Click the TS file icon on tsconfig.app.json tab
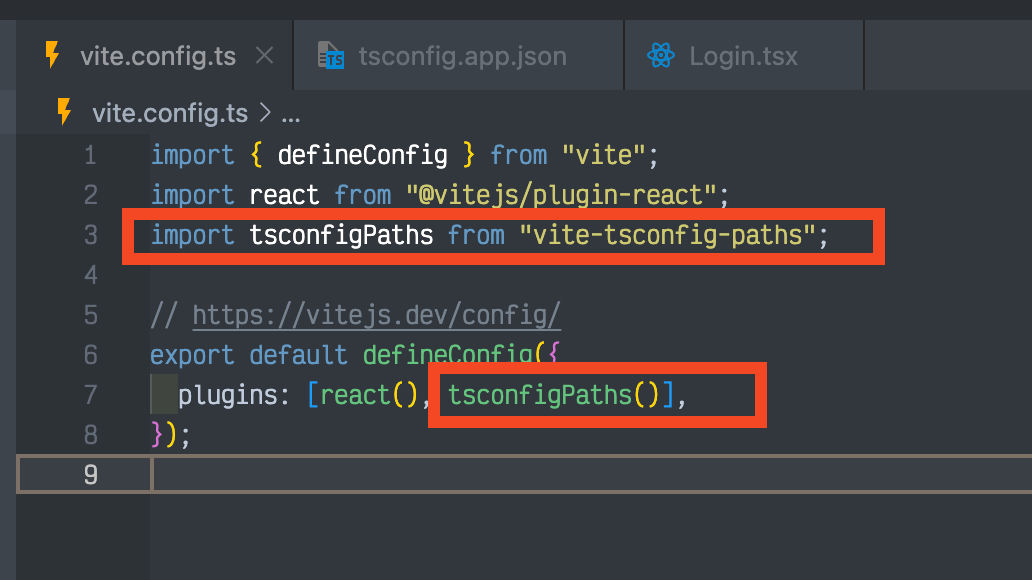 [331, 55]
